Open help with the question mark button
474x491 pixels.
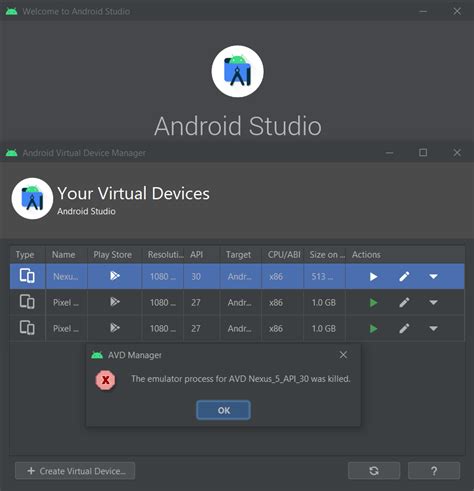click(434, 471)
